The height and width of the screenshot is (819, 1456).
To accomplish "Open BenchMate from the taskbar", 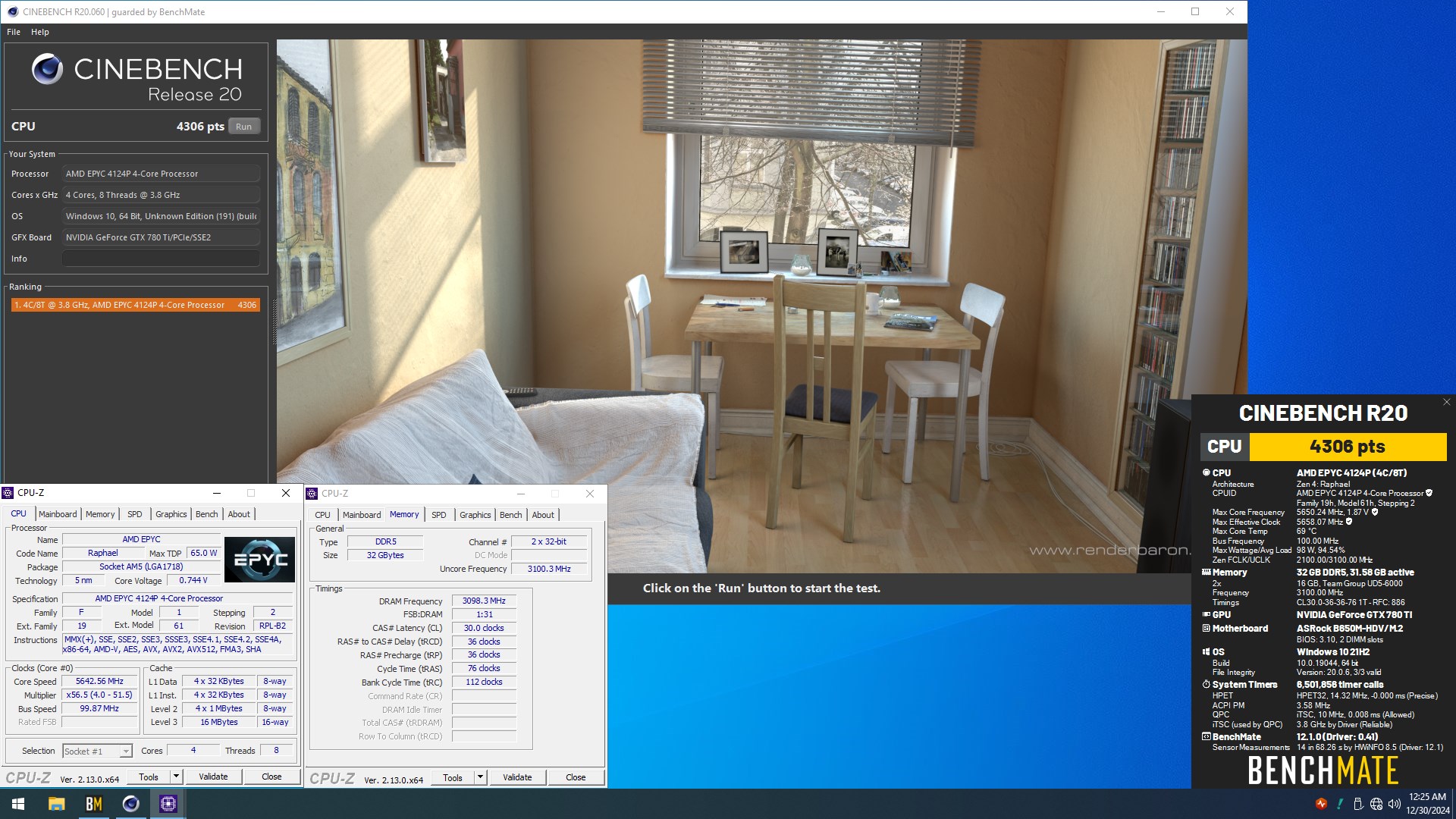I will pos(93,804).
